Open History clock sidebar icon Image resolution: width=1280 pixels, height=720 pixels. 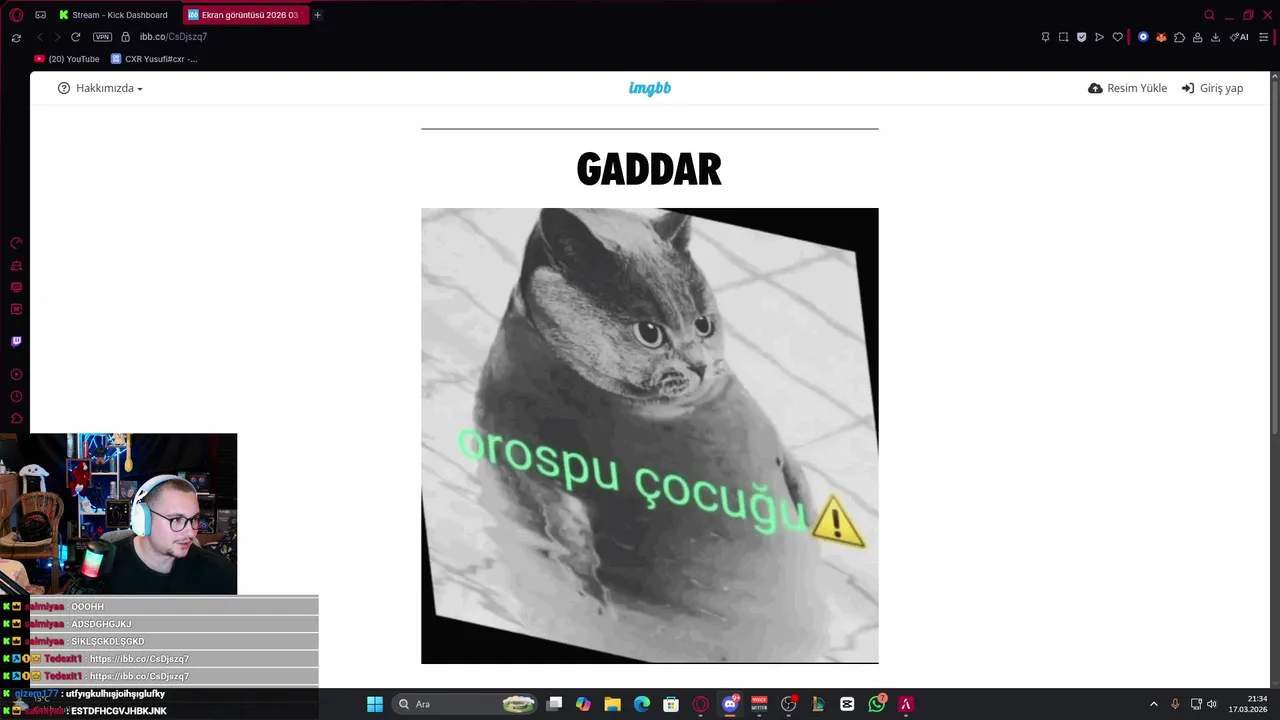(x=16, y=396)
